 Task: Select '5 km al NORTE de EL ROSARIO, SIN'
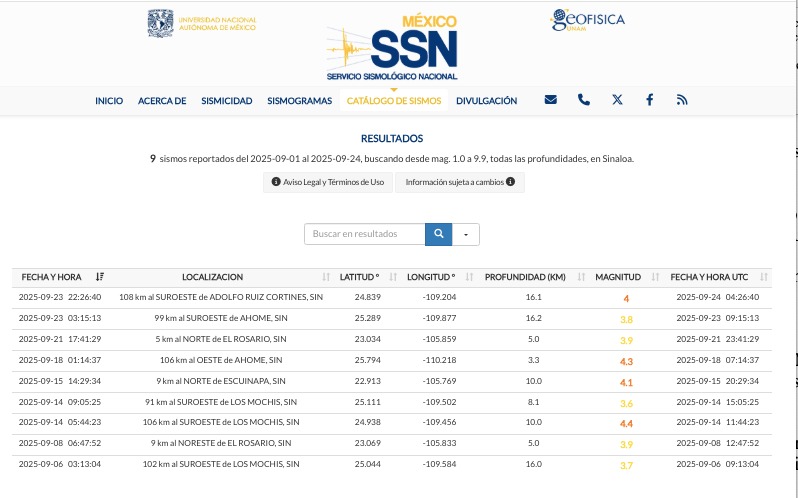221,339
